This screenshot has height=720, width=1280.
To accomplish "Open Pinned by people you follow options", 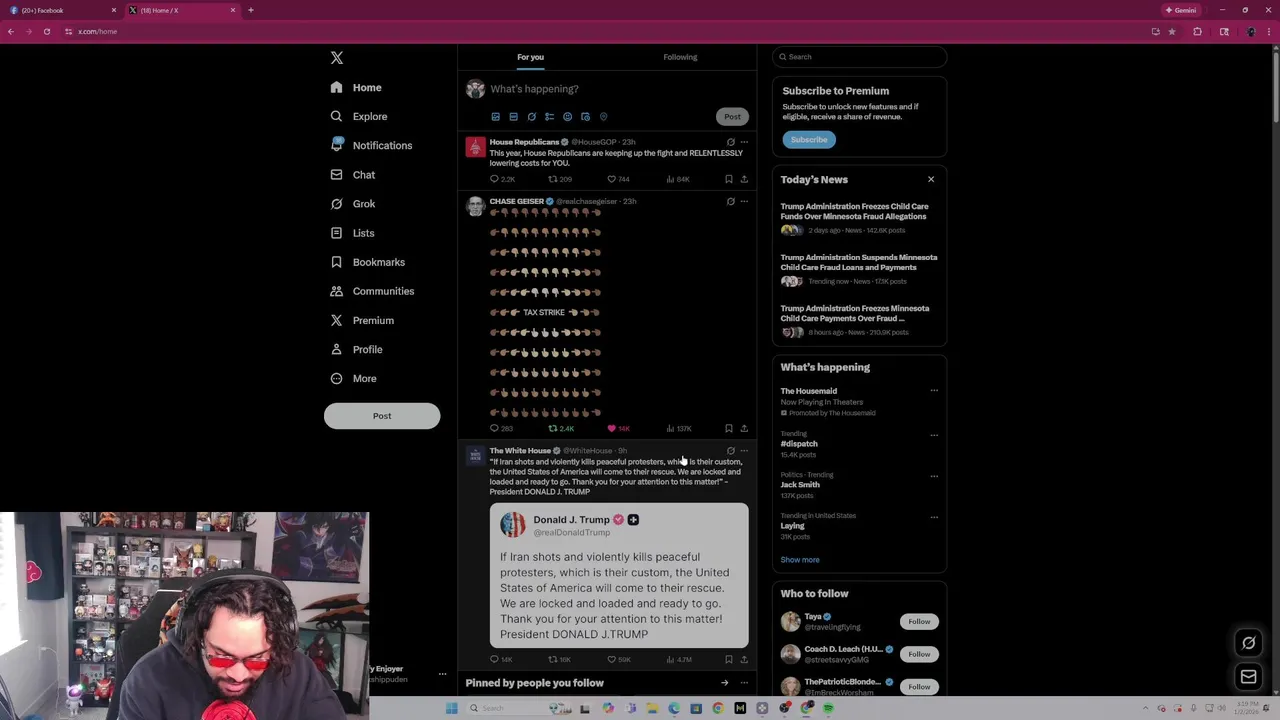I will pos(744,683).
